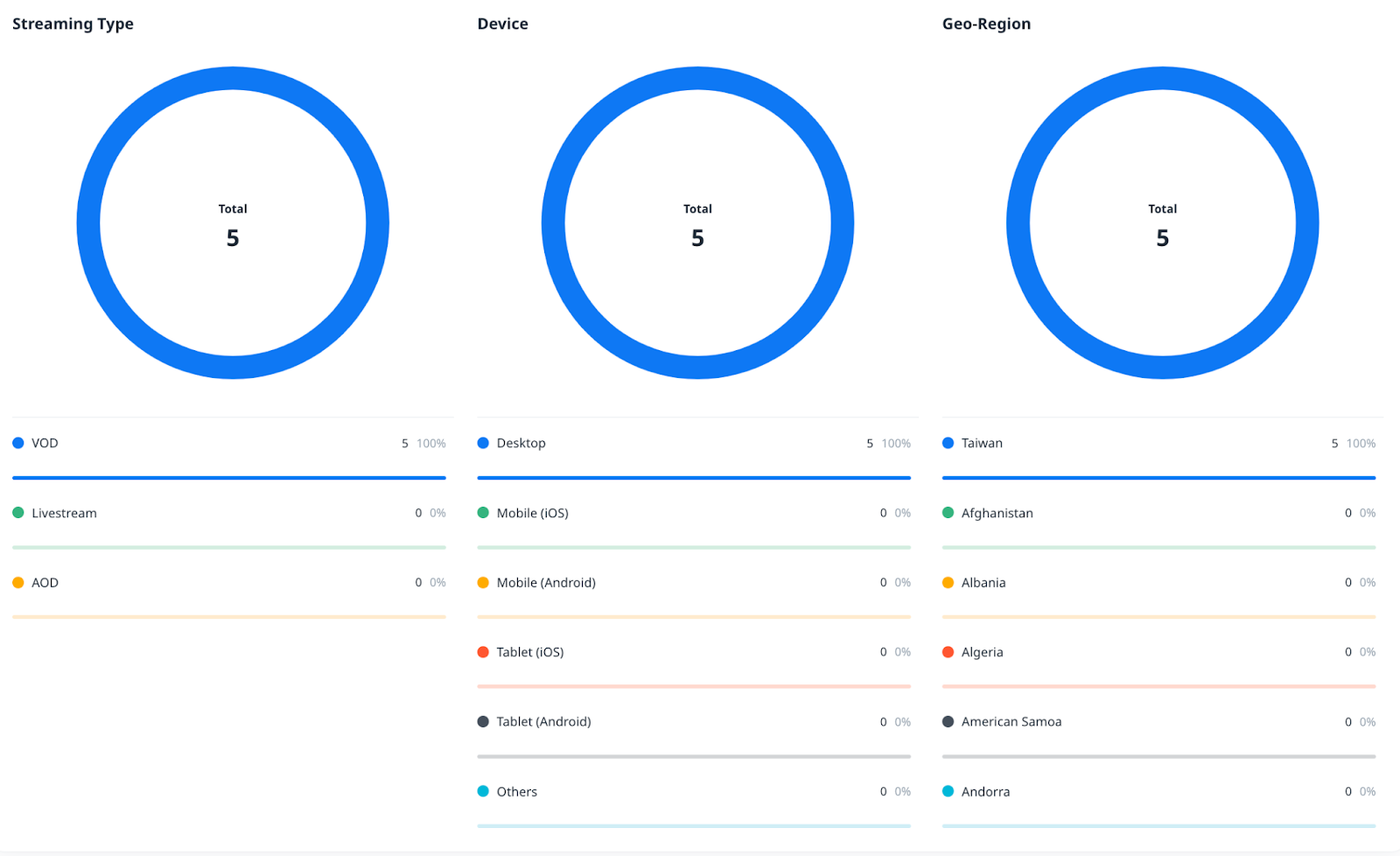1400x856 pixels.
Task: Click the VOD blue progress bar
Action: click(x=229, y=478)
